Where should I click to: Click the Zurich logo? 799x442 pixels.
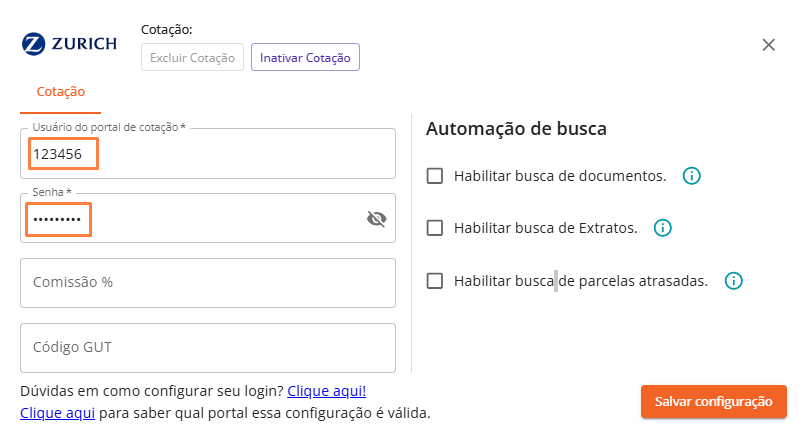coord(69,44)
